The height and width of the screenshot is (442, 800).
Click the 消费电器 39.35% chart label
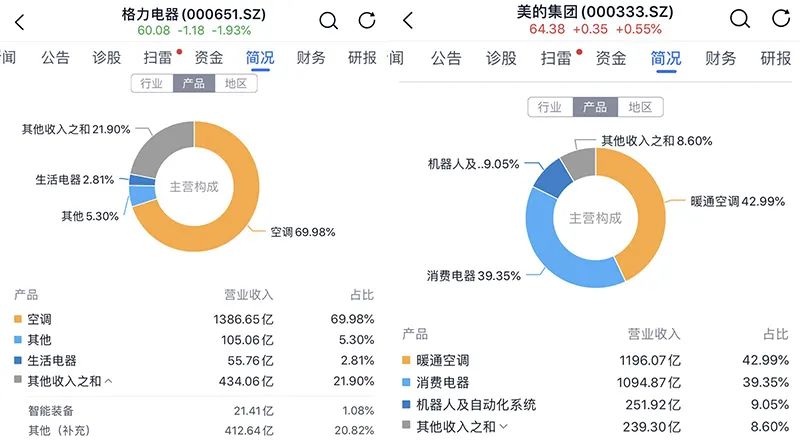coord(473,276)
